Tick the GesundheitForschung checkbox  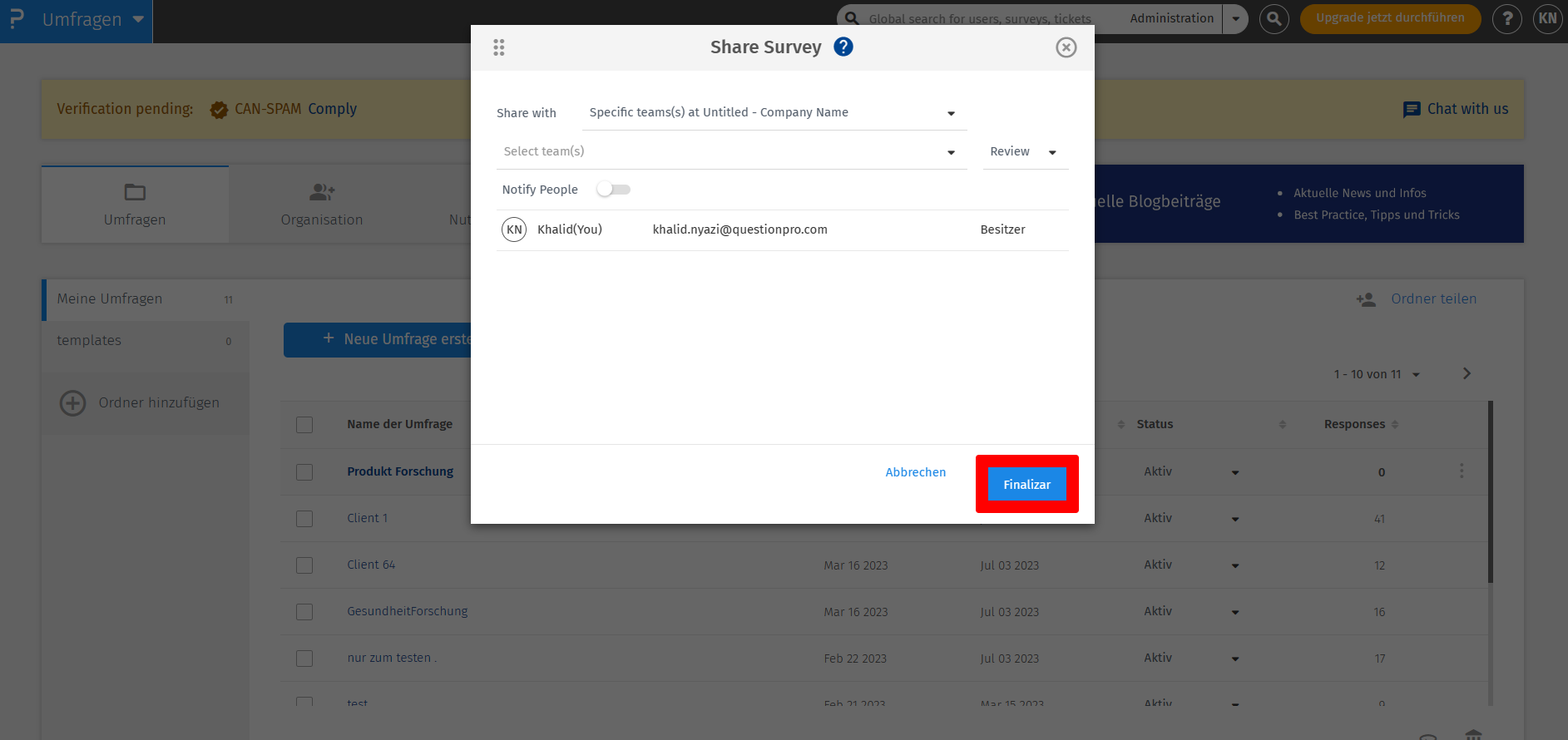coord(304,612)
